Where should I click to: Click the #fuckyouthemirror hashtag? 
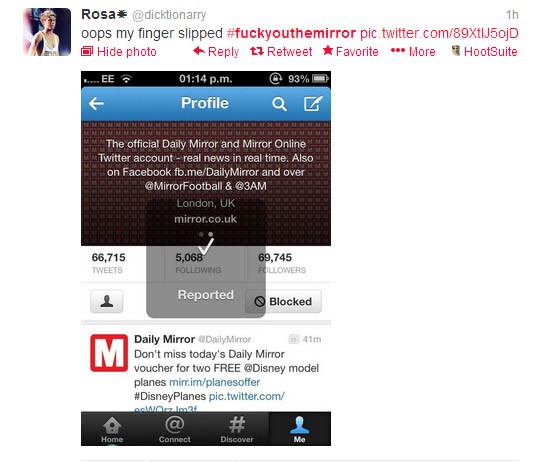pyautogui.click(x=291, y=33)
